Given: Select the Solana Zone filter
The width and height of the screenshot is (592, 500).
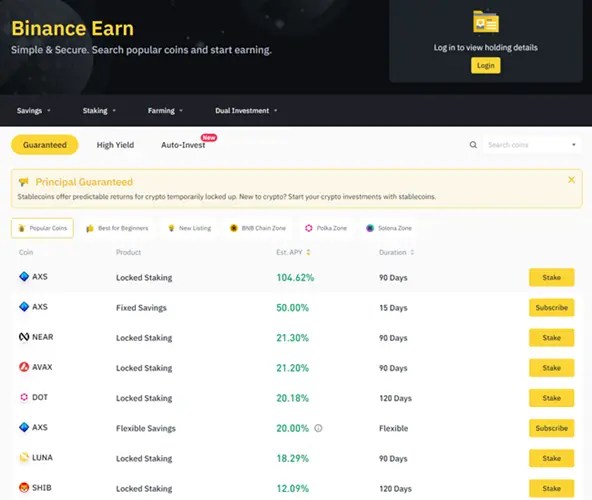Looking at the screenshot, I should pyautogui.click(x=389, y=228).
